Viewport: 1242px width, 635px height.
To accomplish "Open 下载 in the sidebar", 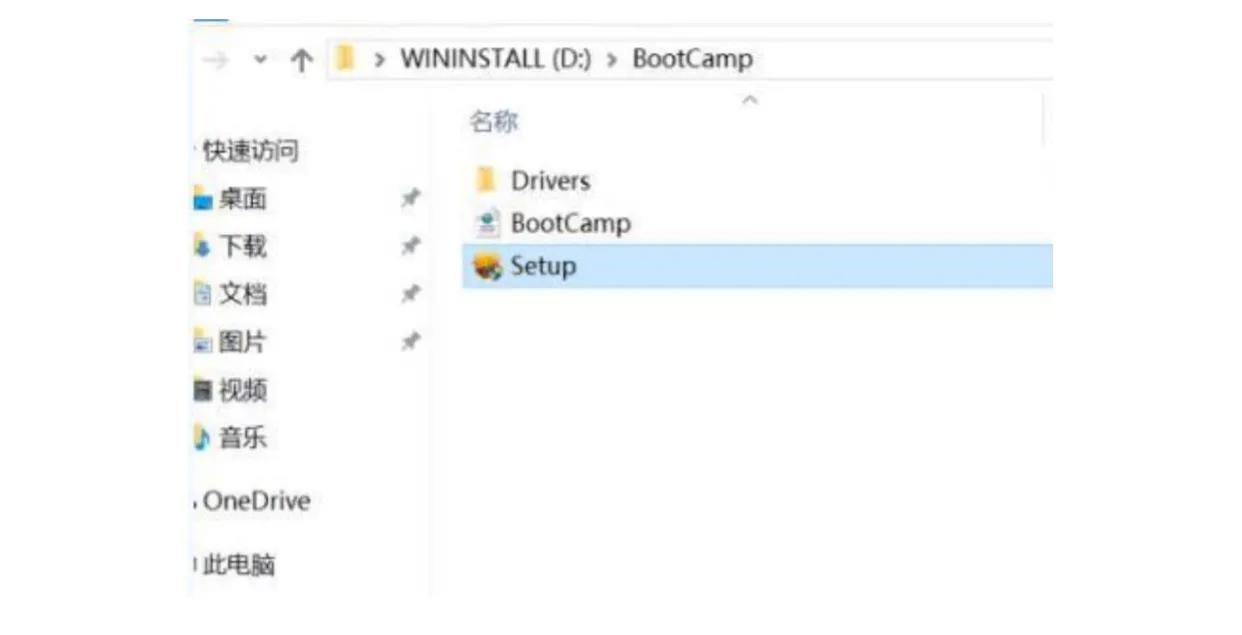I will pos(243,246).
